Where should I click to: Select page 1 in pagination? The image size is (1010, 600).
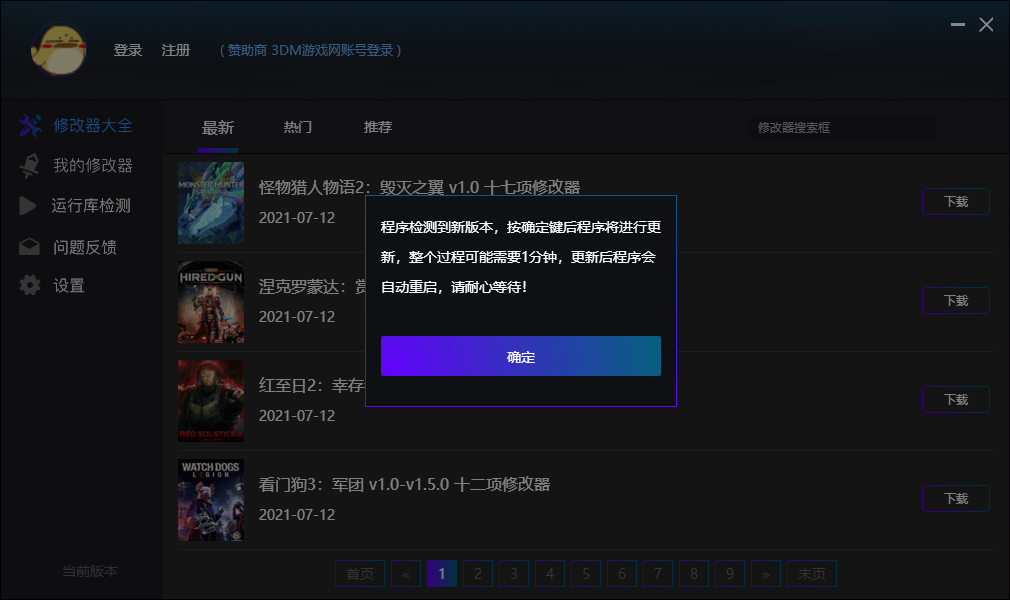click(x=442, y=574)
